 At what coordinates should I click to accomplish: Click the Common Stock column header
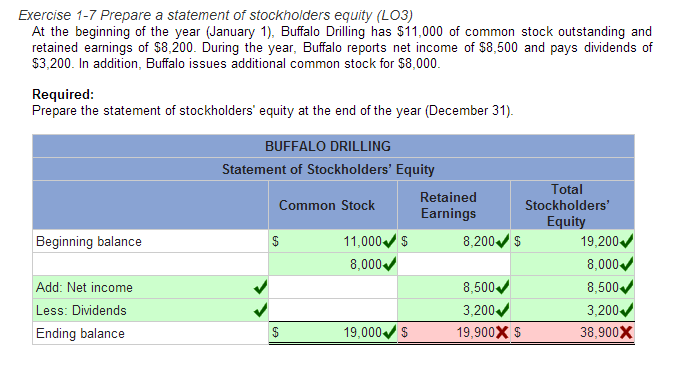[327, 205]
